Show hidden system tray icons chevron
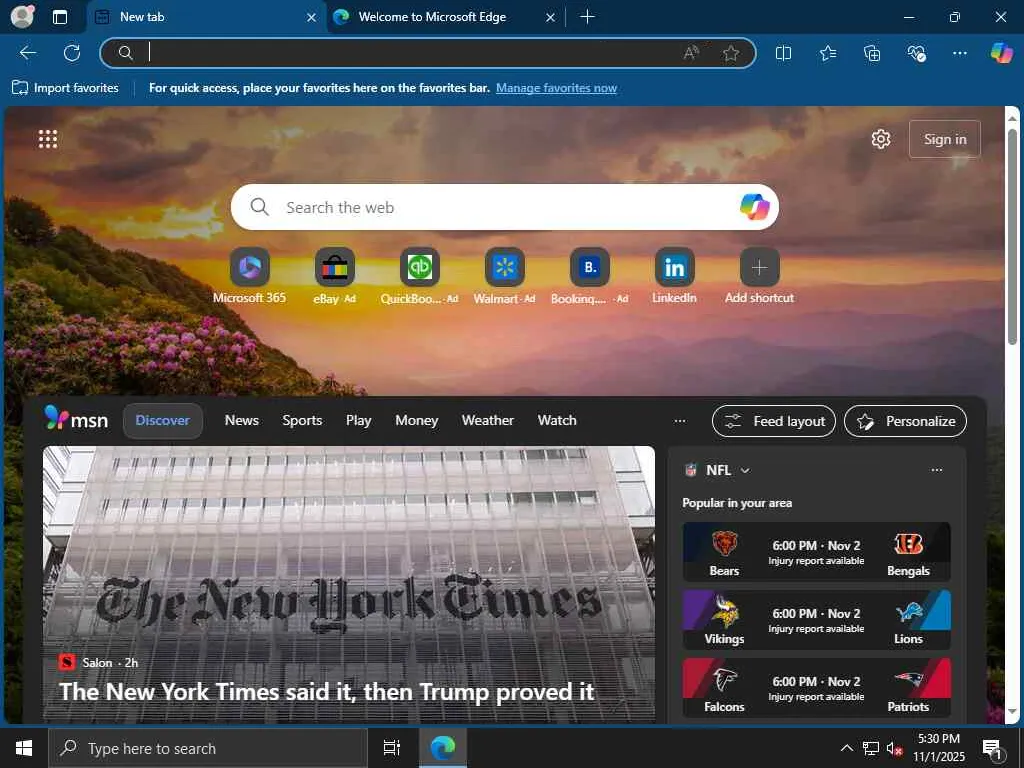Image resolution: width=1024 pixels, height=768 pixels. click(x=846, y=748)
